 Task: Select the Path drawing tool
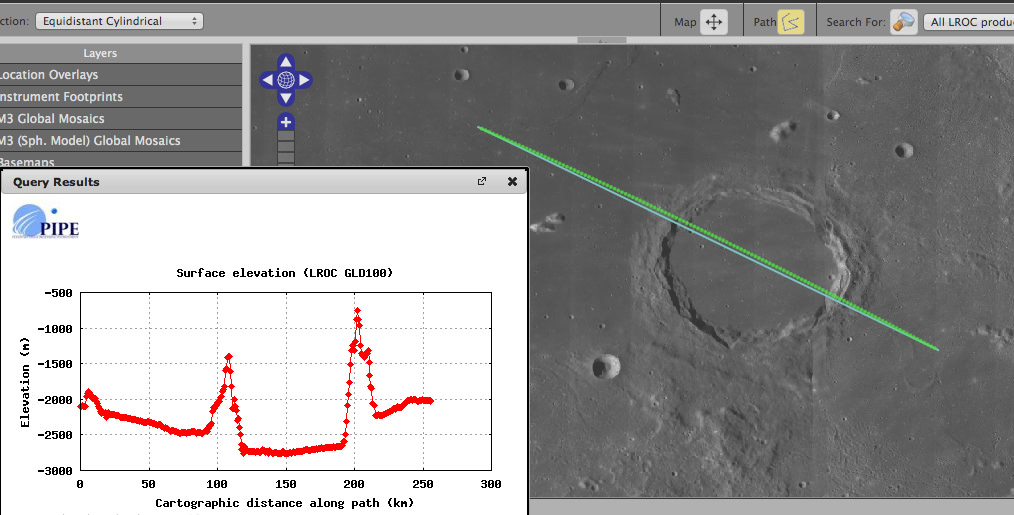pyautogui.click(x=791, y=22)
